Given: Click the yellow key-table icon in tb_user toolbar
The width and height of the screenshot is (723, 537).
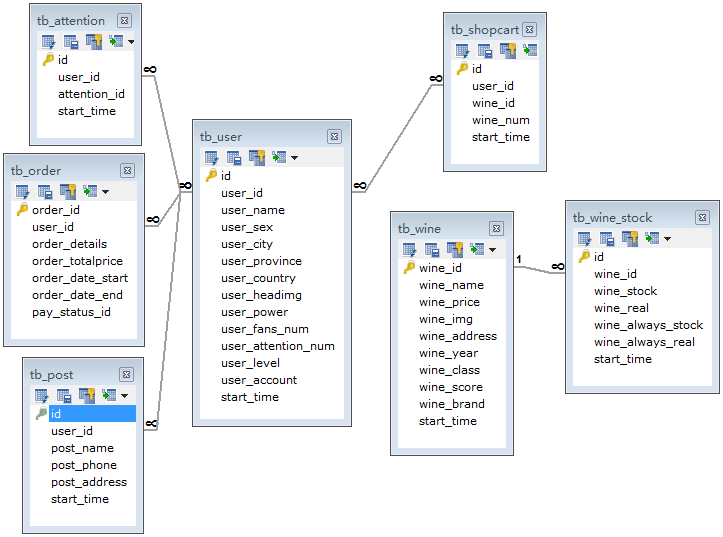Looking at the screenshot, I should pyautogui.click(x=257, y=158).
